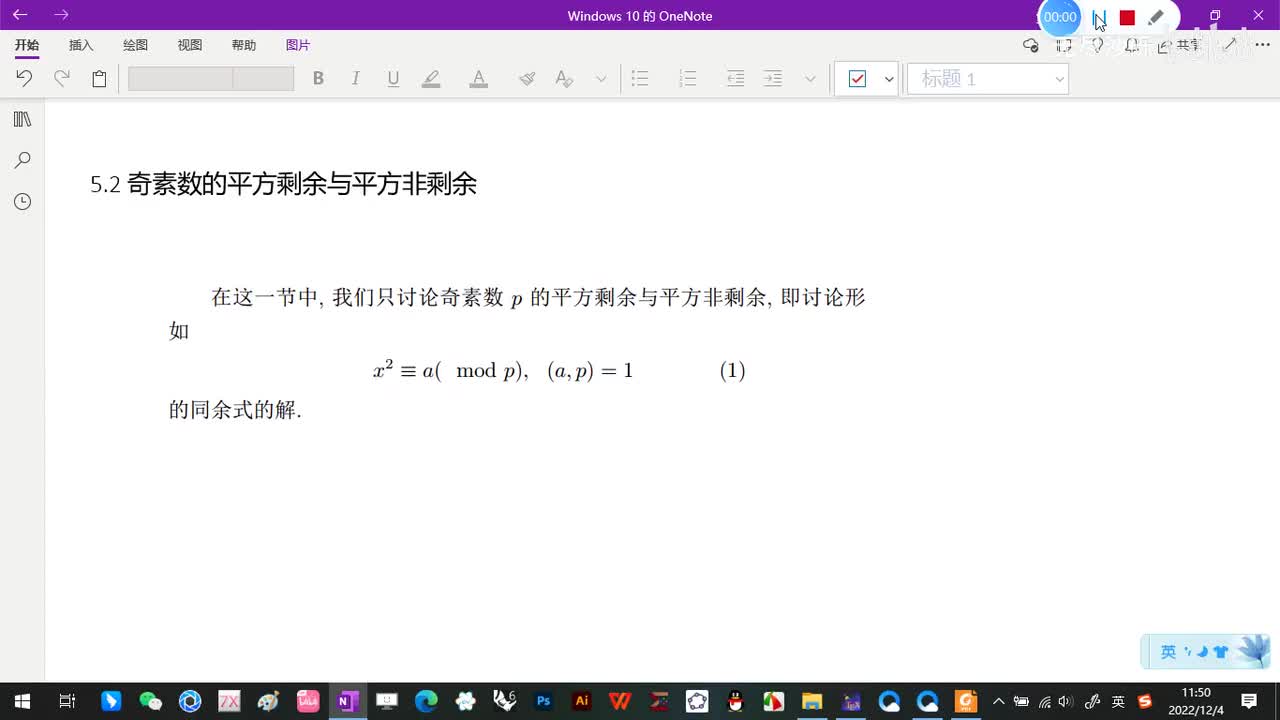Open QQ penguin from taskbar
This screenshot has width=1280, height=720.
pos(736,701)
